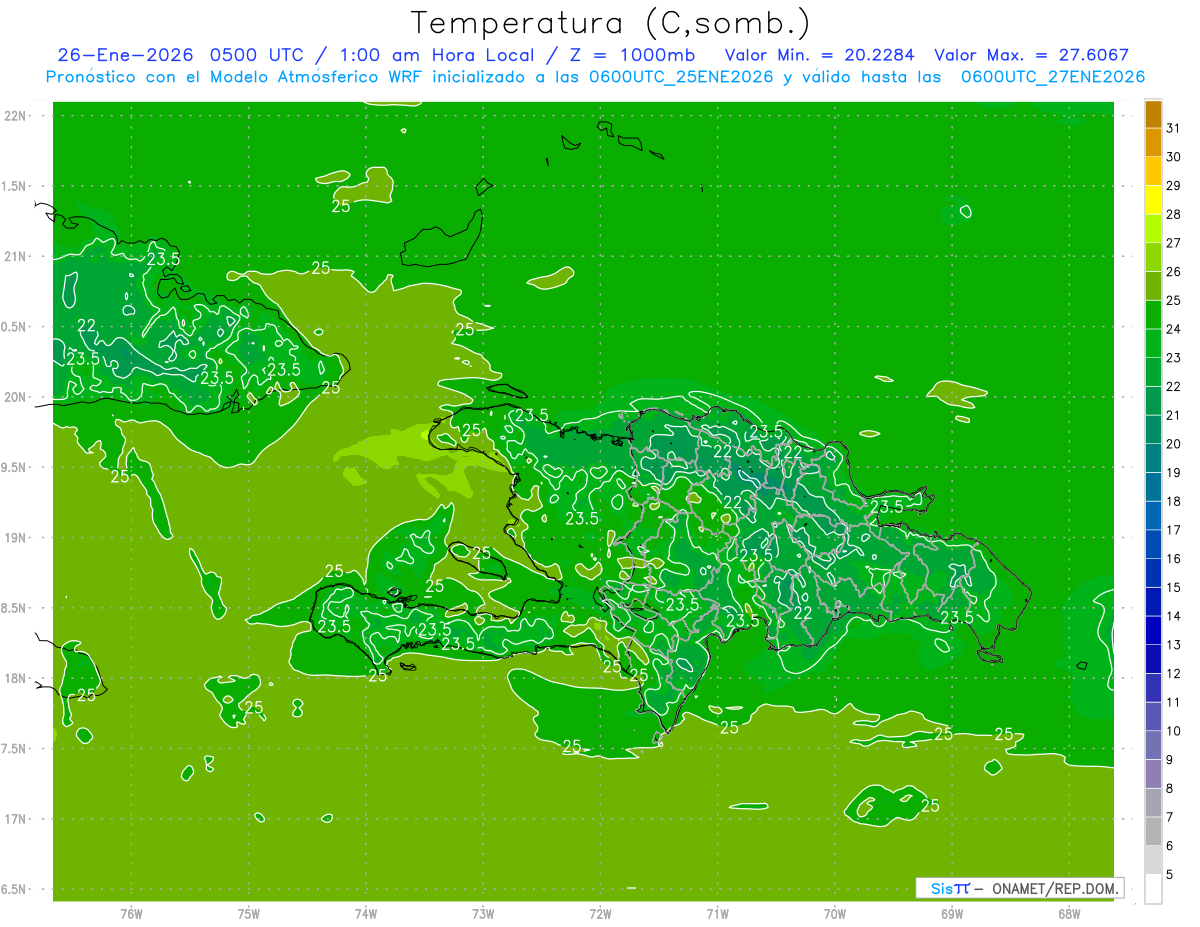The image size is (1200, 927).
Task: Click the "69W" longitude label
Action: (952, 914)
